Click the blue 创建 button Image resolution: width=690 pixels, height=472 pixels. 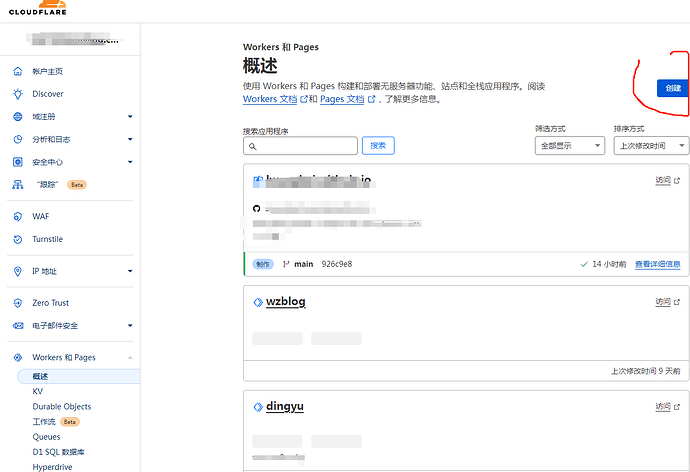[x=673, y=88]
